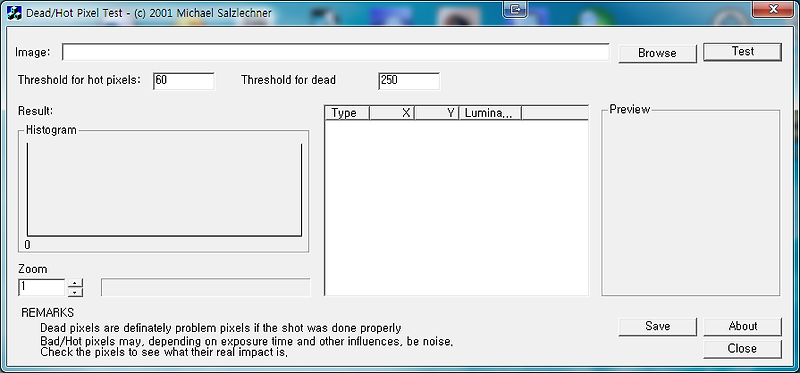This screenshot has height=373, width=800.
Task: Click the dead pixels threshold field
Action: click(409, 81)
